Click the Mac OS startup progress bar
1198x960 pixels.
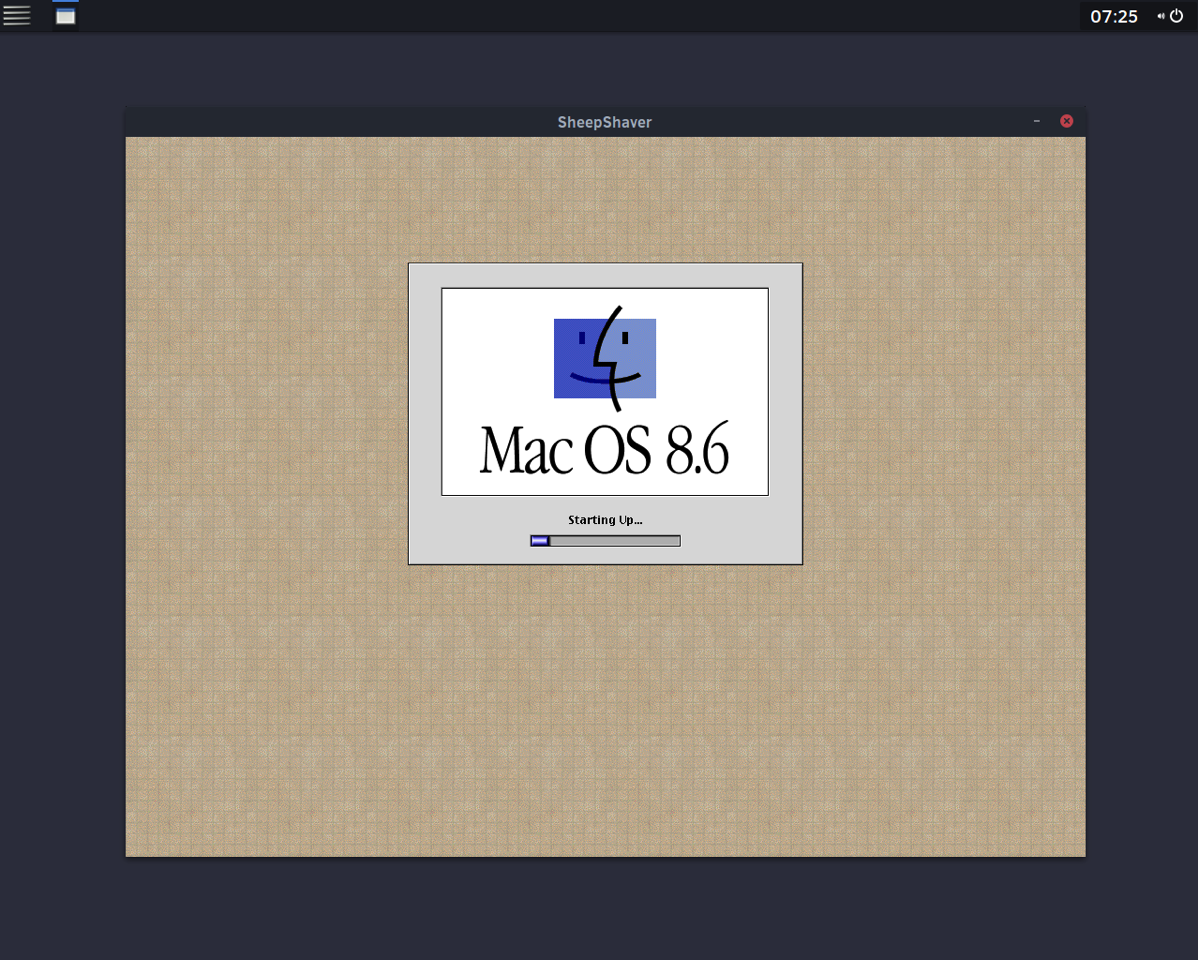pyautogui.click(x=605, y=541)
